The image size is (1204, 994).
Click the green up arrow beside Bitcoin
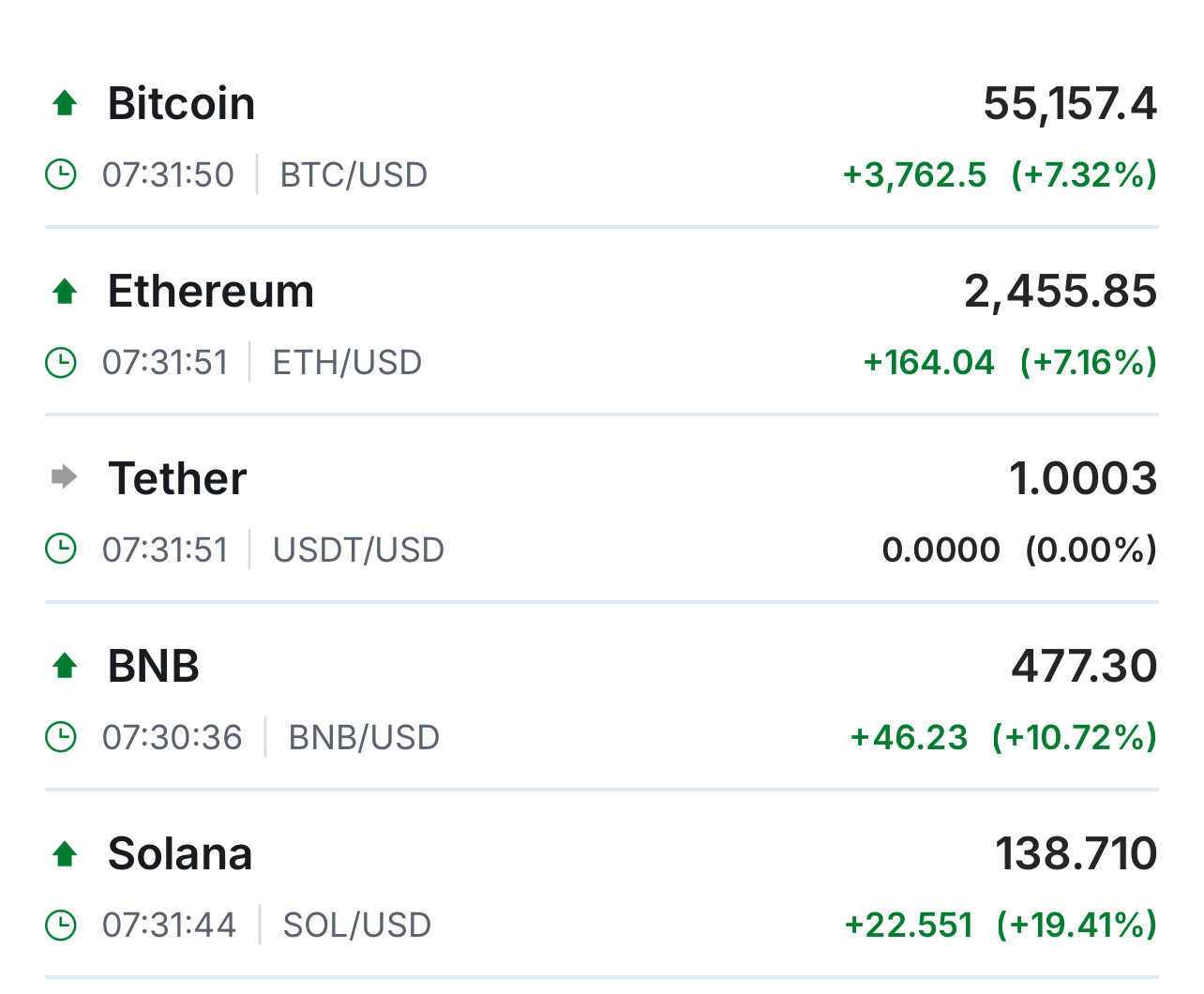click(x=65, y=103)
